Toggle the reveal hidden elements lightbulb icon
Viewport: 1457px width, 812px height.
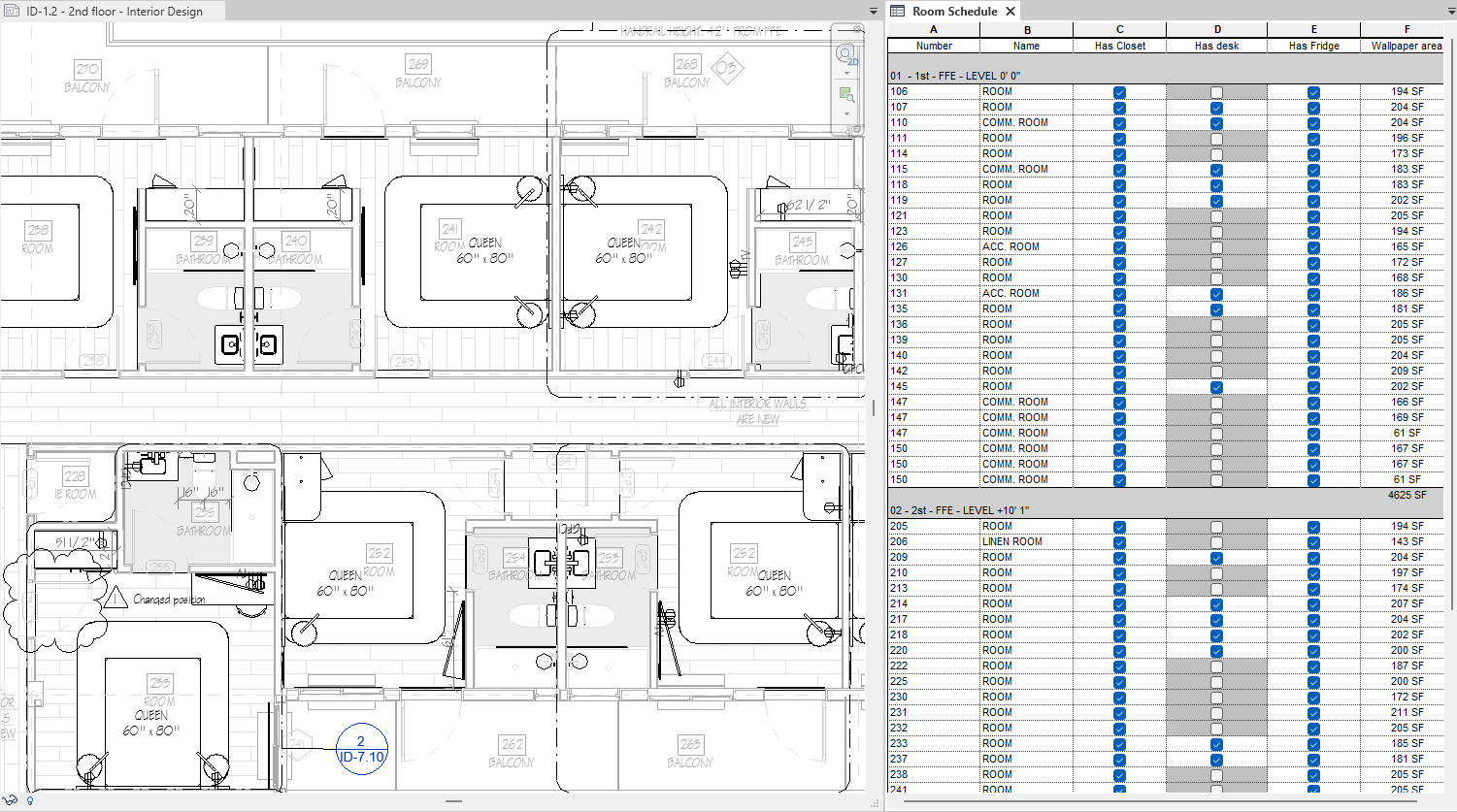30,801
